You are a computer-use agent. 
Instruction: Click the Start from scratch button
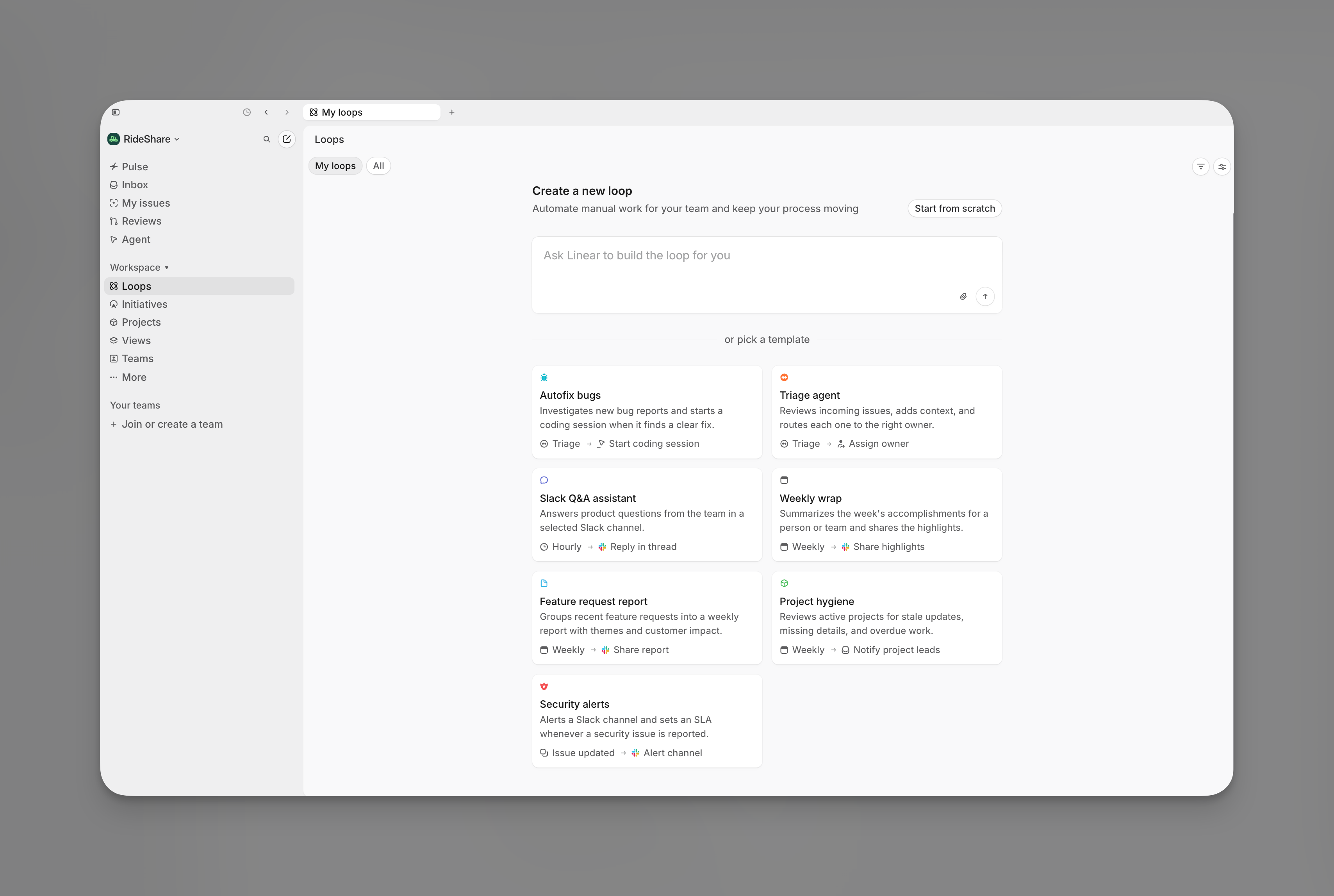tap(955, 208)
